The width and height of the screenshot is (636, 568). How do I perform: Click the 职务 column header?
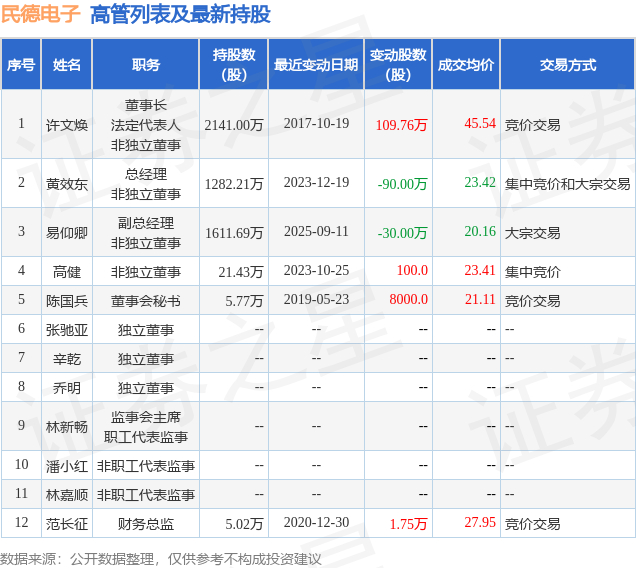[x=146, y=65]
